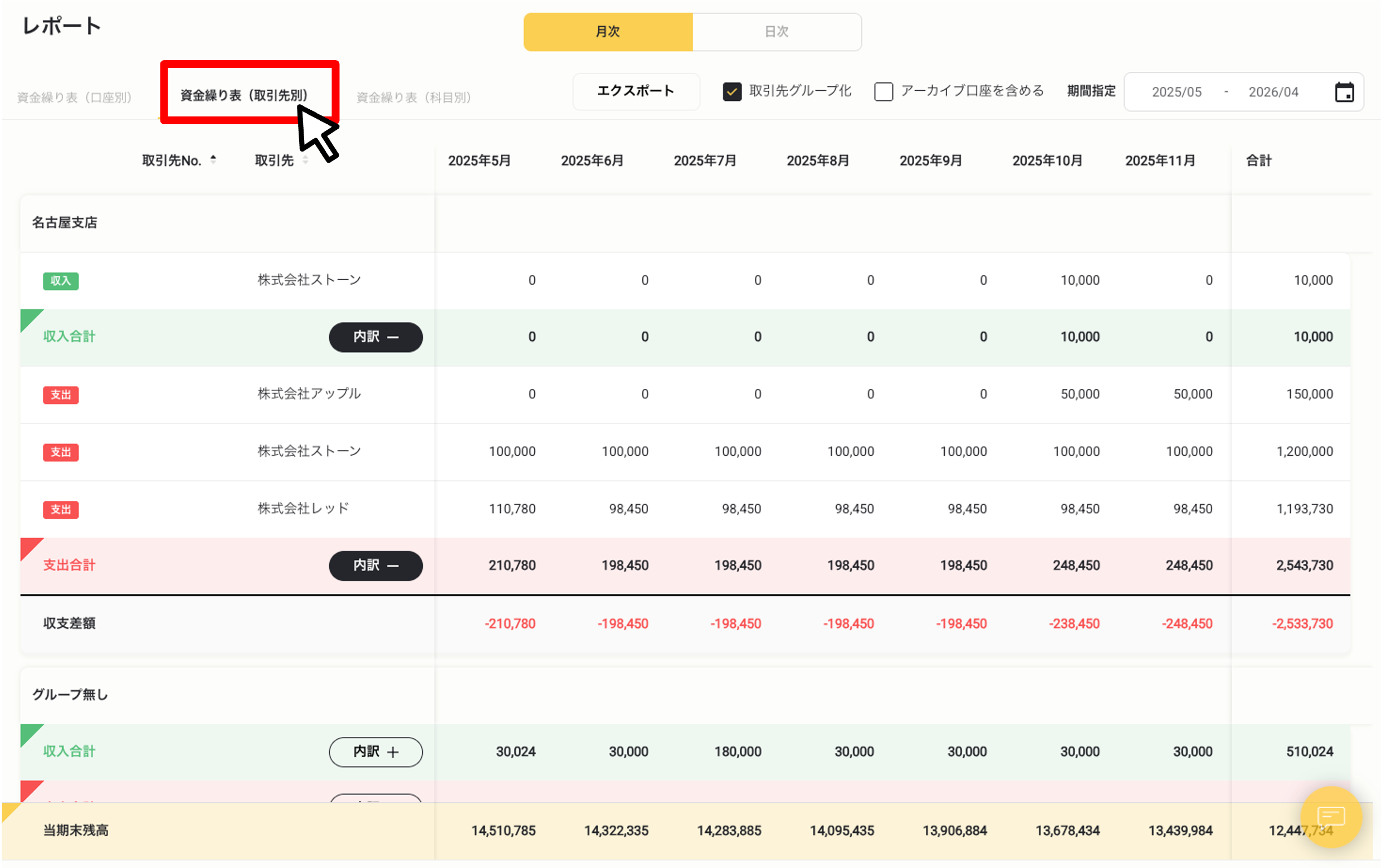Enable the アーカイブ口座を含める checkbox
Viewport: 1381px width, 868px height.
click(883, 91)
